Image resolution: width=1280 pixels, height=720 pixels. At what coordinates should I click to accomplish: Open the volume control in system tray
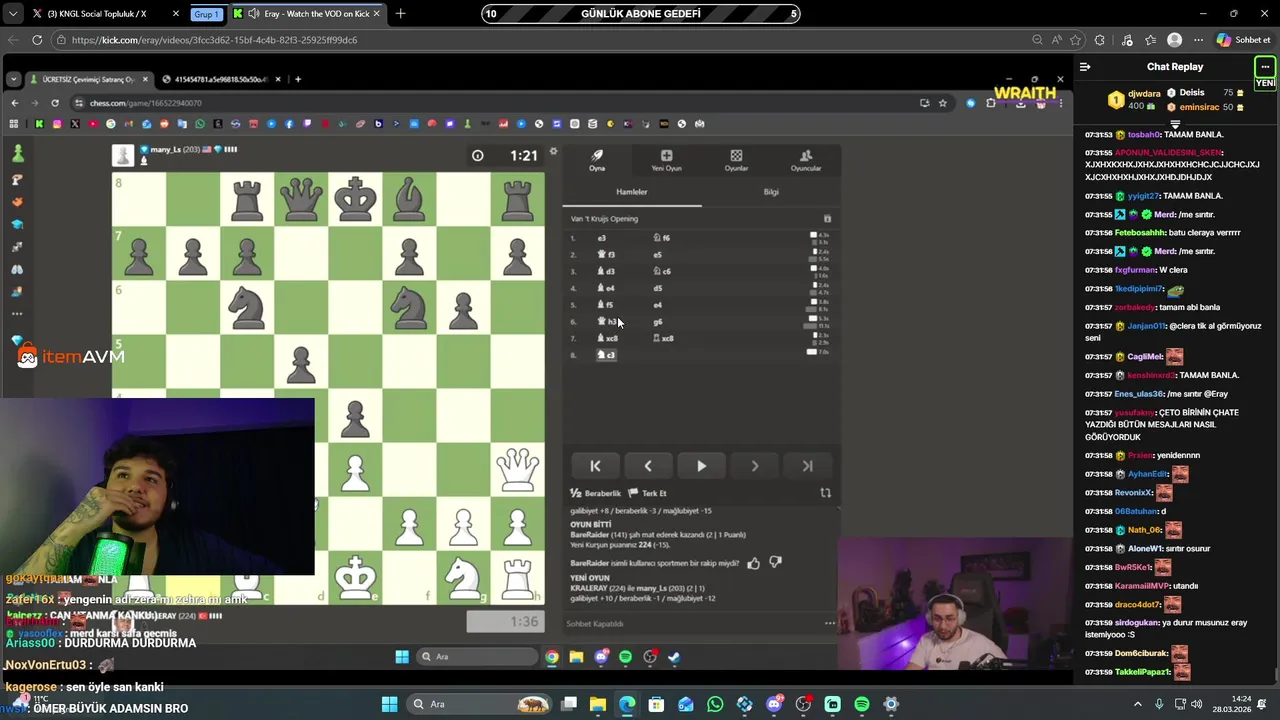pos(1197,704)
